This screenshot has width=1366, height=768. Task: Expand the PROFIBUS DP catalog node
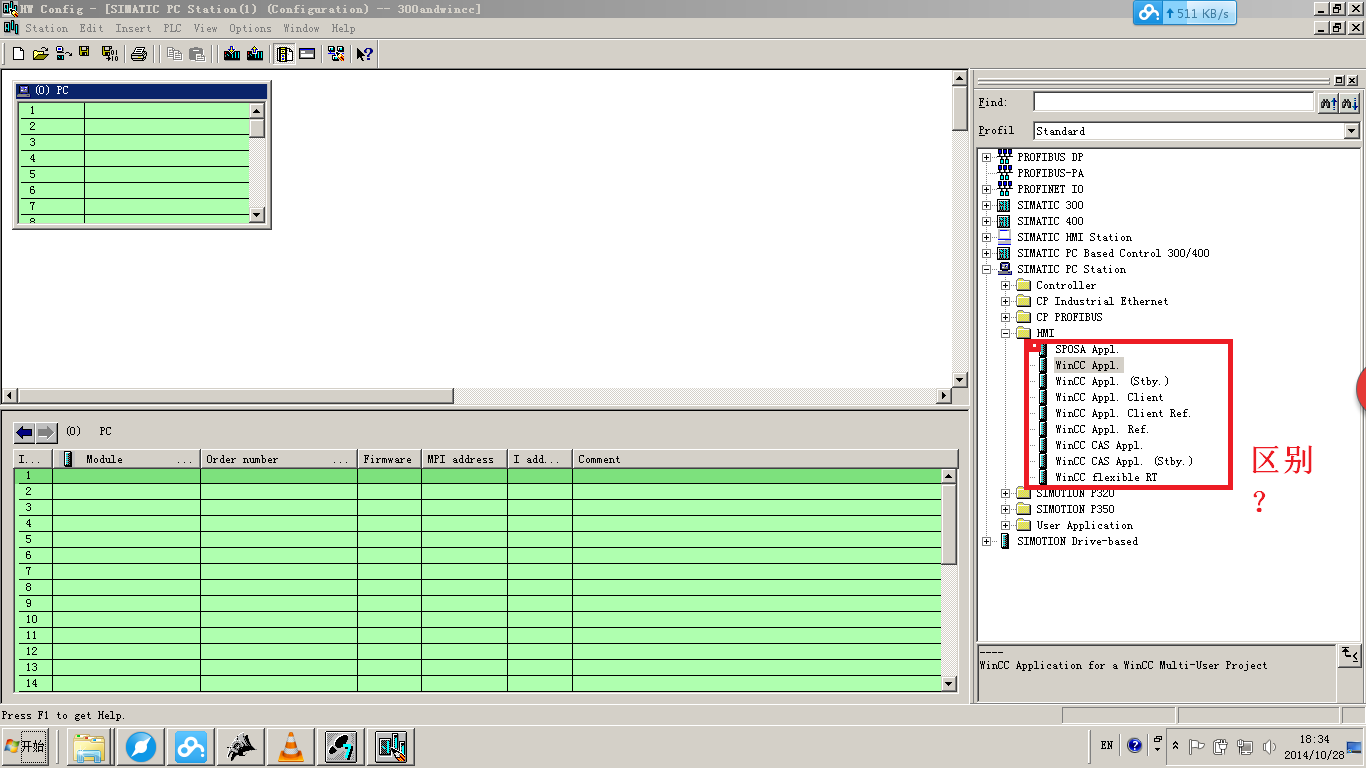(987, 157)
